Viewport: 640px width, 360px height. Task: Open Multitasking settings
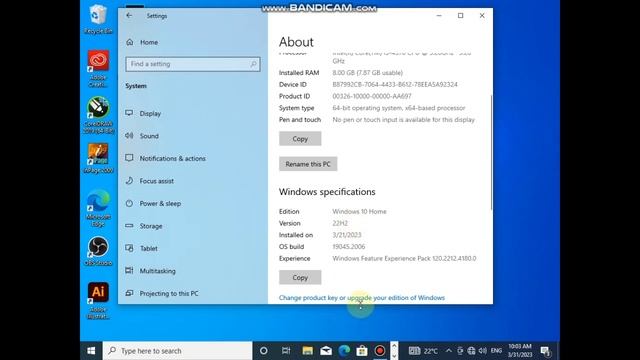tap(158, 271)
